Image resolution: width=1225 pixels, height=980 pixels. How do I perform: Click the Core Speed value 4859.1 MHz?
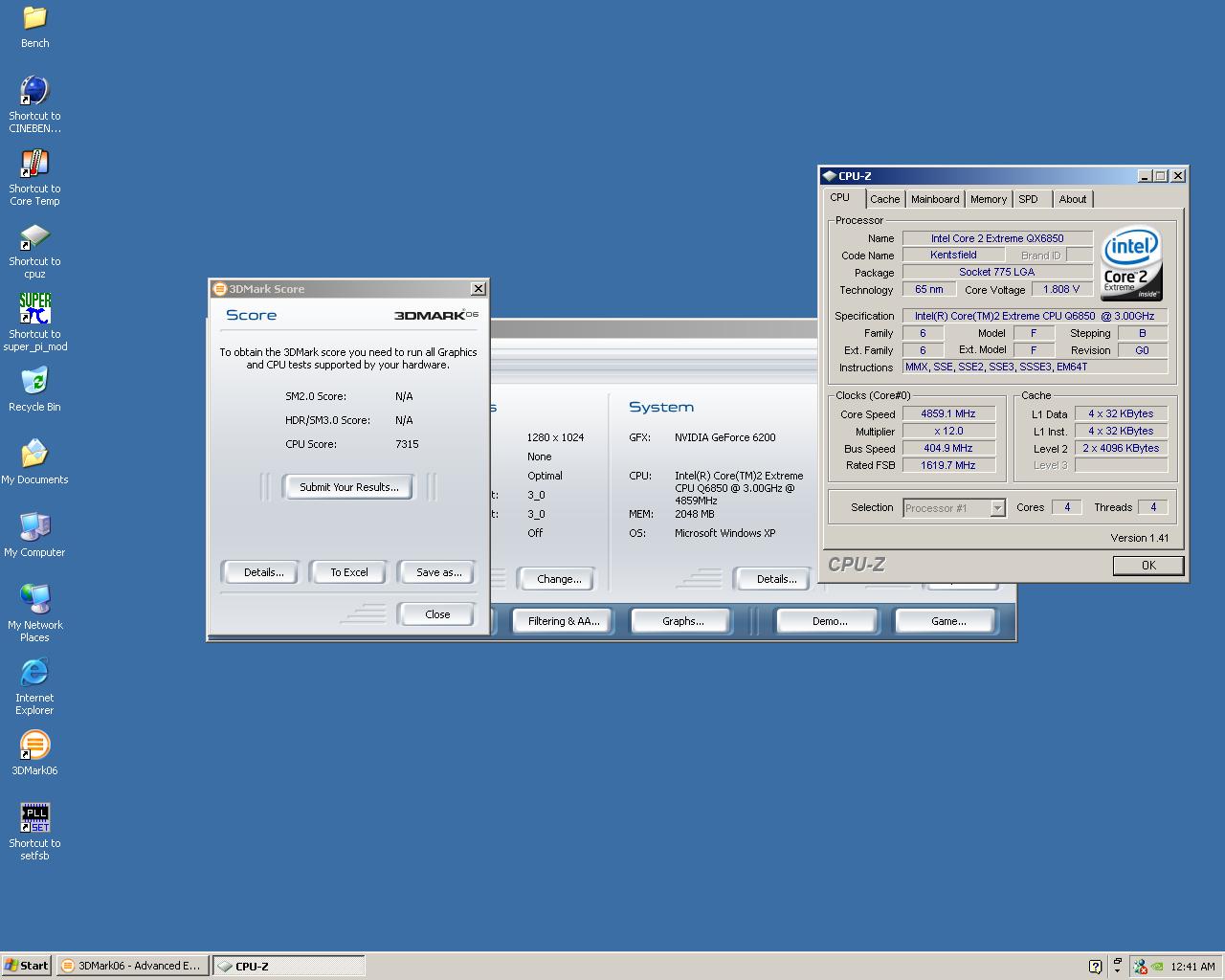coord(948,413)
